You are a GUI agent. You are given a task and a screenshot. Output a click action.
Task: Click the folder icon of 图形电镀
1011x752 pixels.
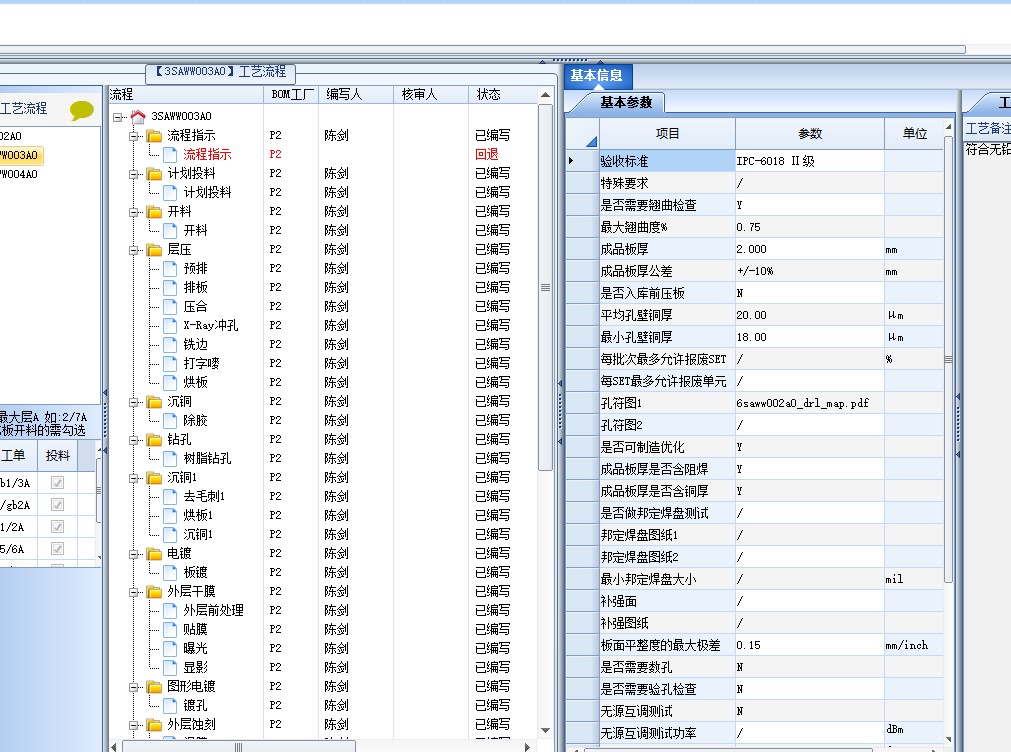coord(154,687)
